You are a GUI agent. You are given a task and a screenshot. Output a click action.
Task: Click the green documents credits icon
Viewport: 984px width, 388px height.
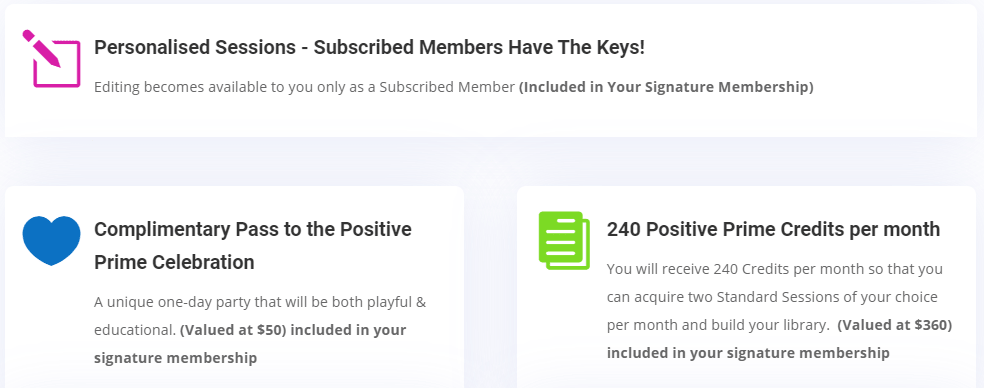coord(564,240)
